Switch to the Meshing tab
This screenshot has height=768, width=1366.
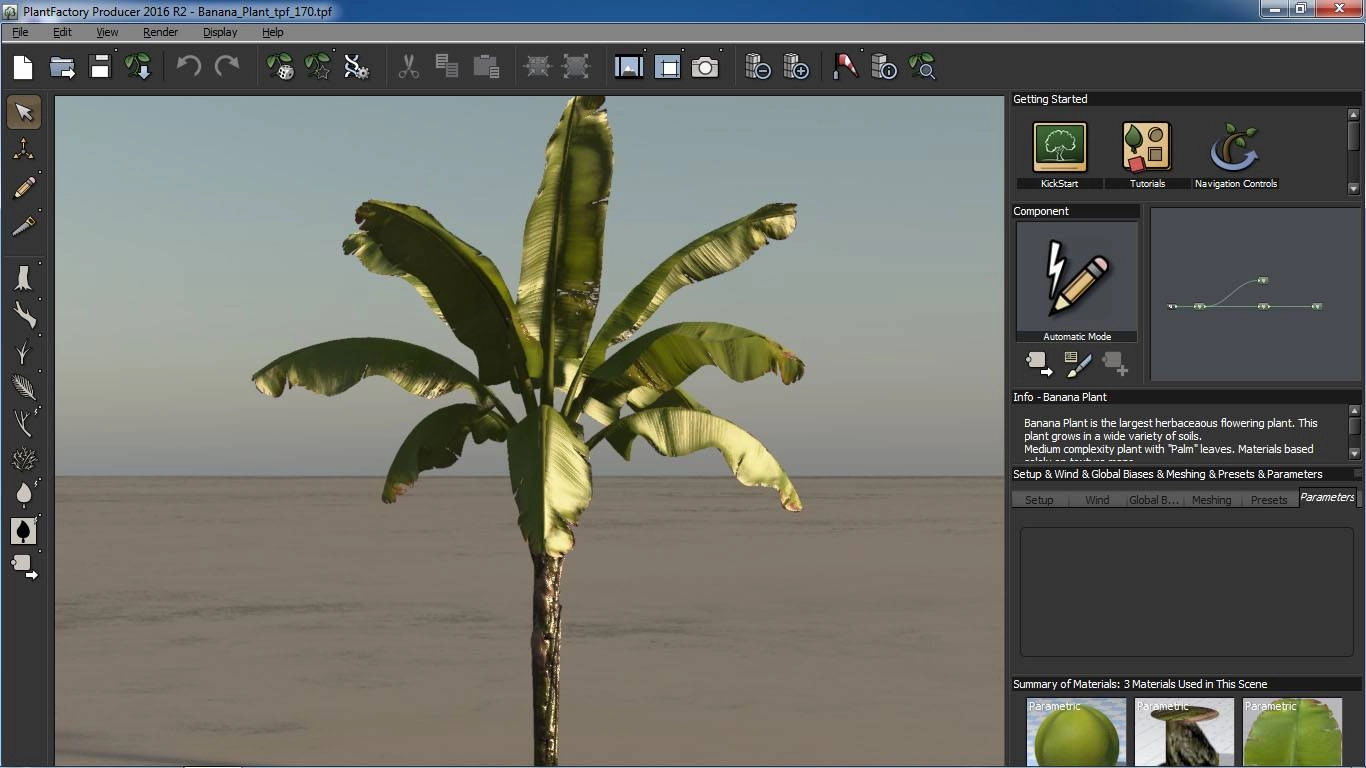click(1211, 500)
